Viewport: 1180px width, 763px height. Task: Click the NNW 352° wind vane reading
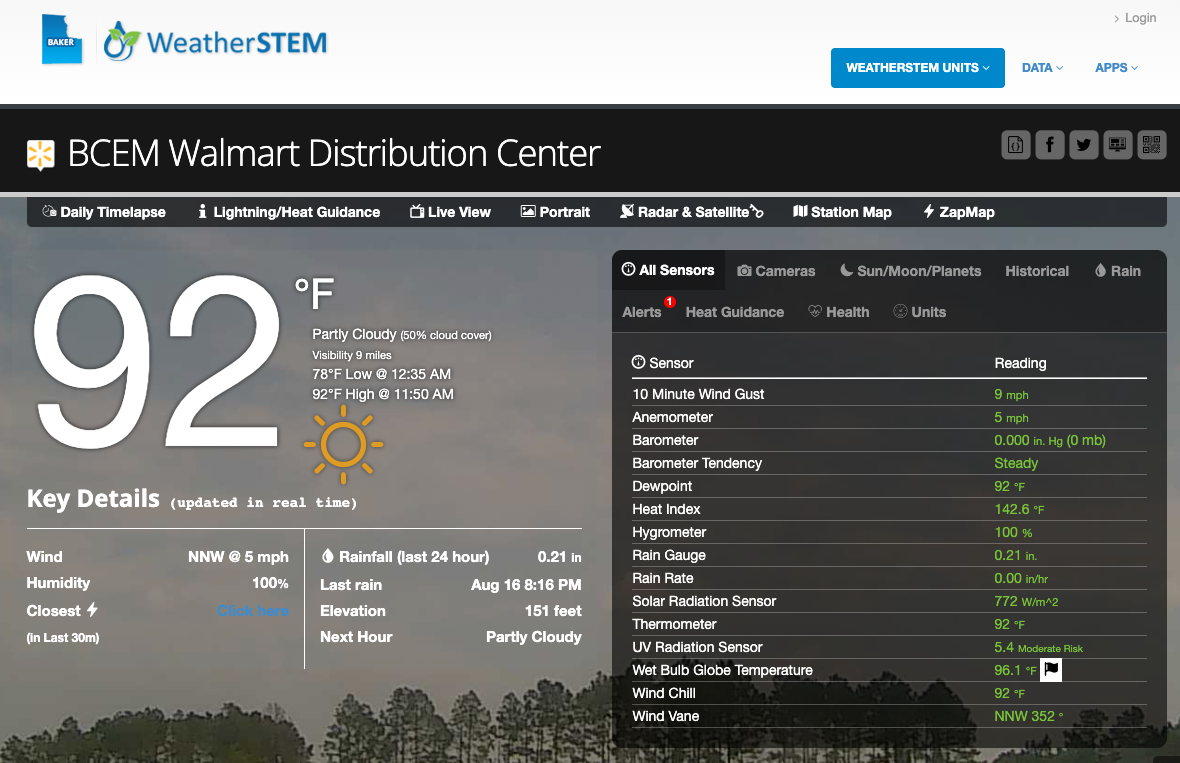point(1029,716)
